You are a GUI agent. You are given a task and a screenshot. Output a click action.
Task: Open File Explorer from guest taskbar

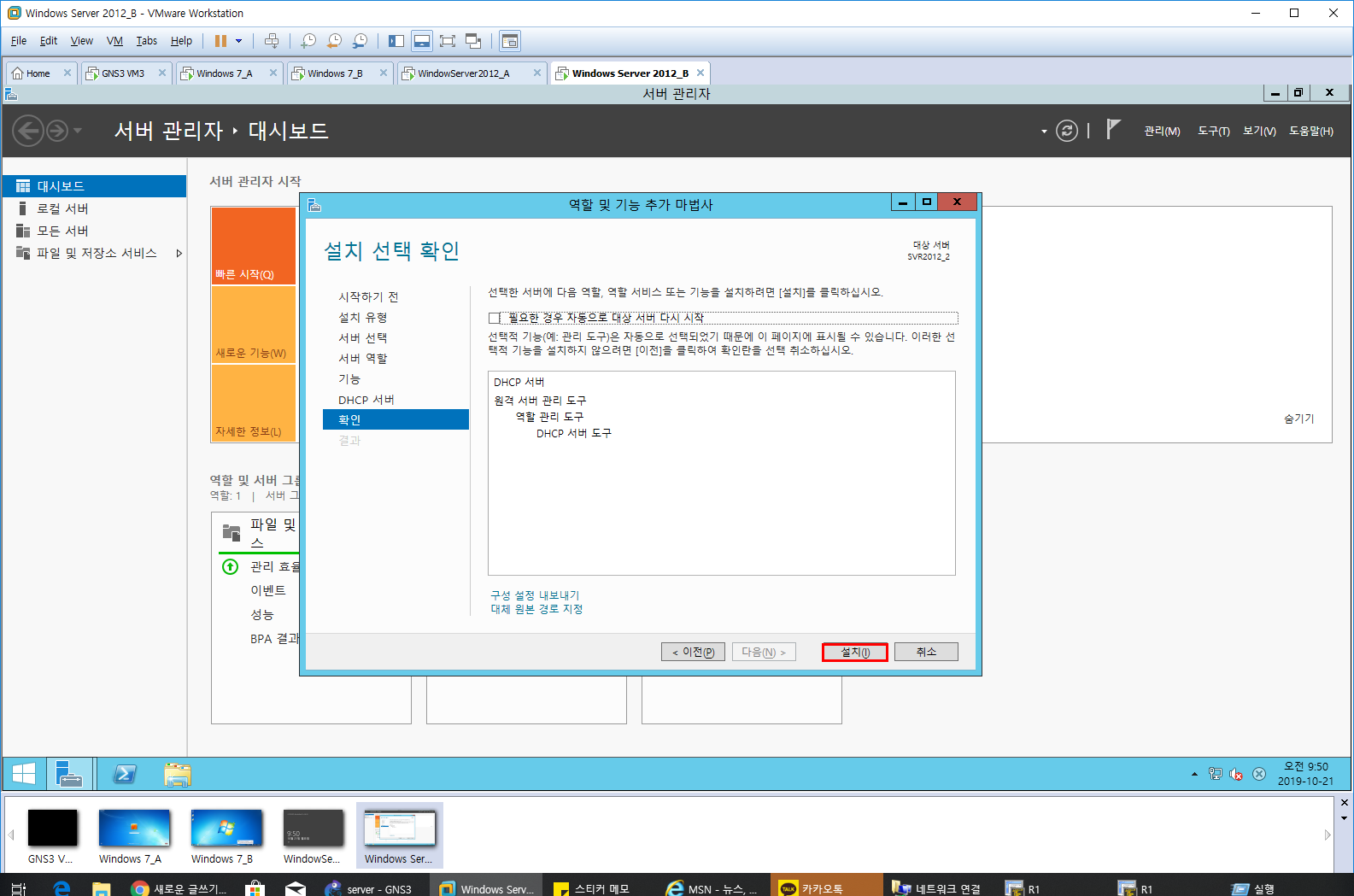177,774
